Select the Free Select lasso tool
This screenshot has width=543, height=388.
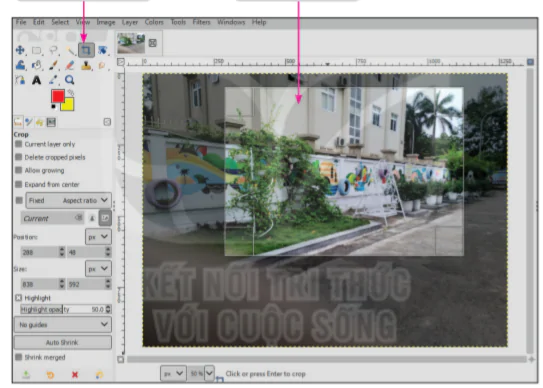pyautogui.click(x=53, y=50)
